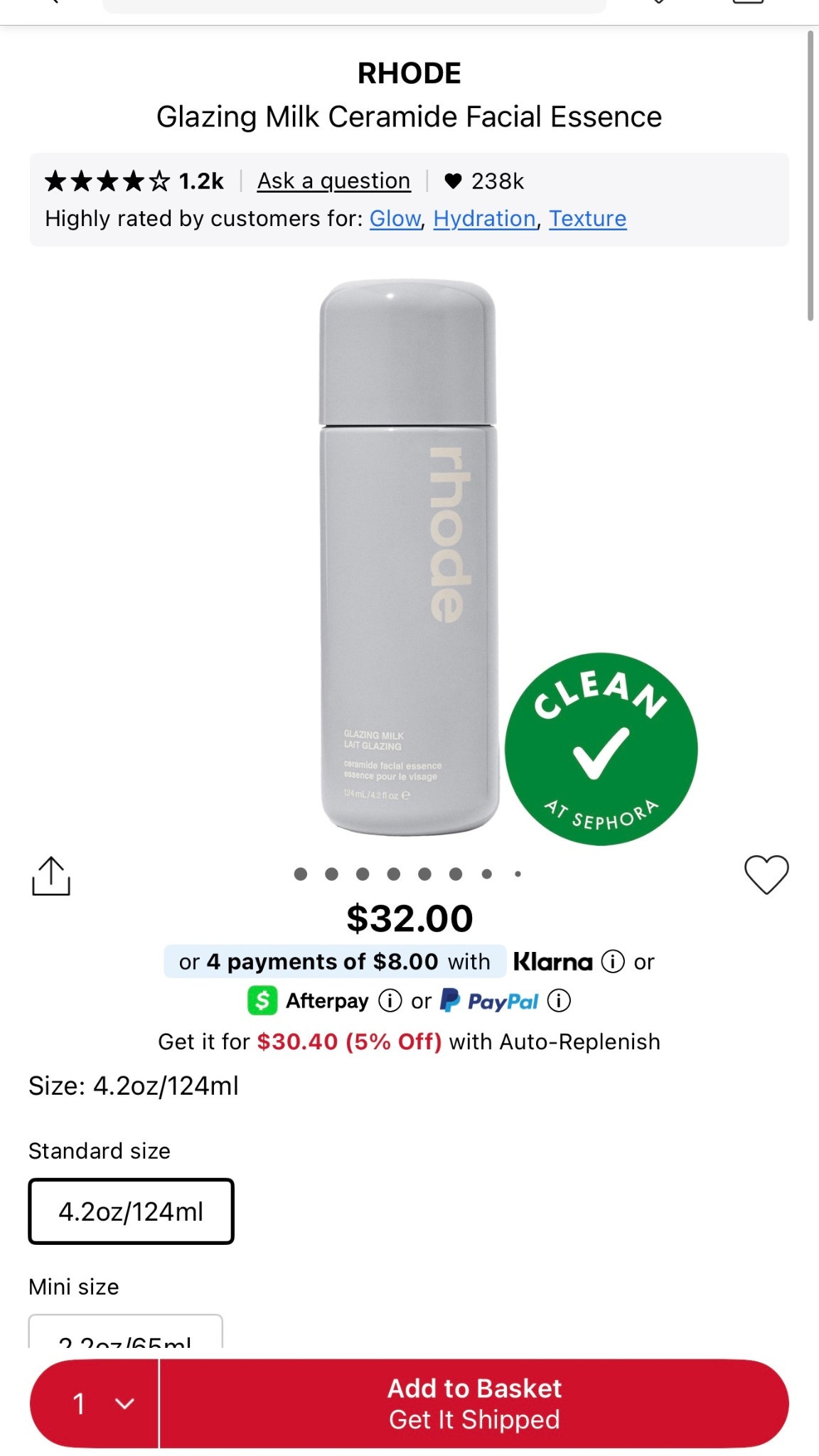Click Ask a question link
The height and width of the screenshot is (1456, 819).
coord(333,181)
